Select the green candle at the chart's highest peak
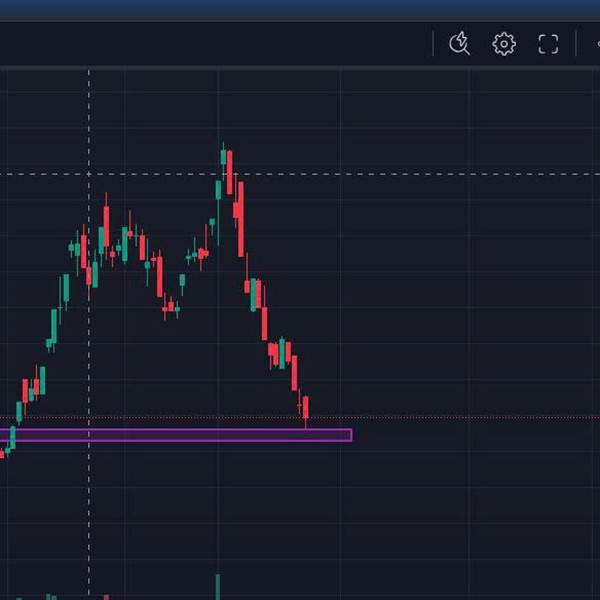 pos(223,157)
